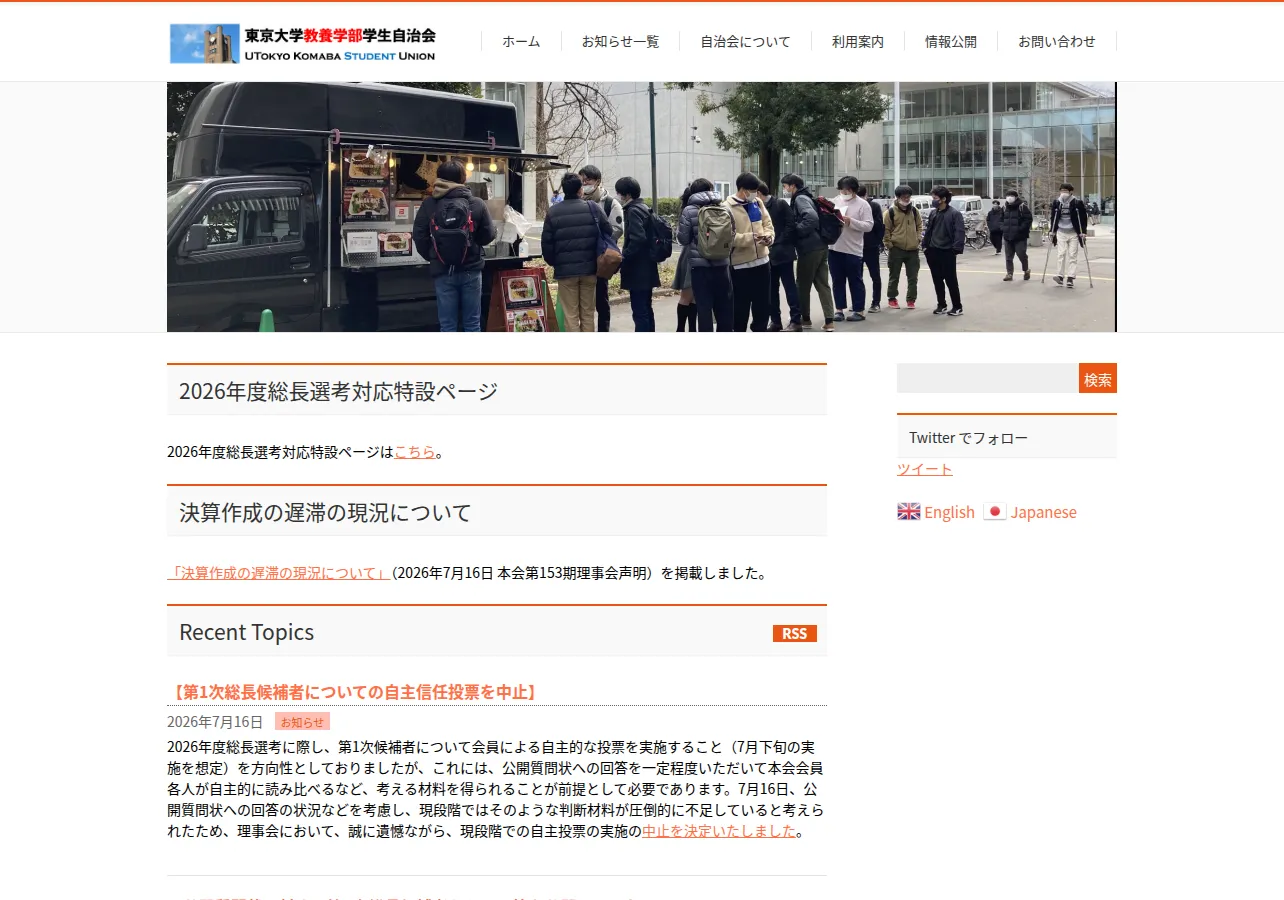Go to 利用案内 page
The height and width of the screenshot is (900, 1284).
point(858,41)
